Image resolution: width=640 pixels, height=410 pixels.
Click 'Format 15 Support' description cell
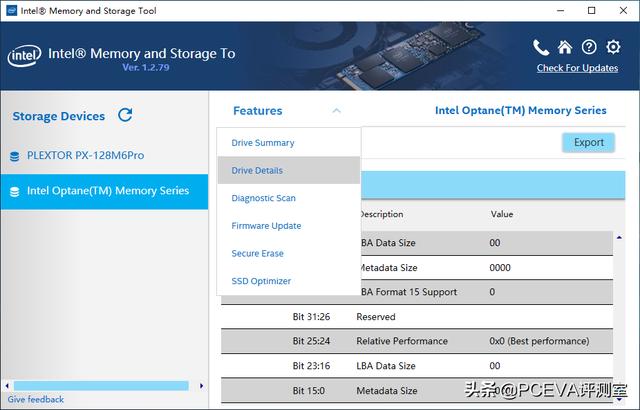point(409,292)
